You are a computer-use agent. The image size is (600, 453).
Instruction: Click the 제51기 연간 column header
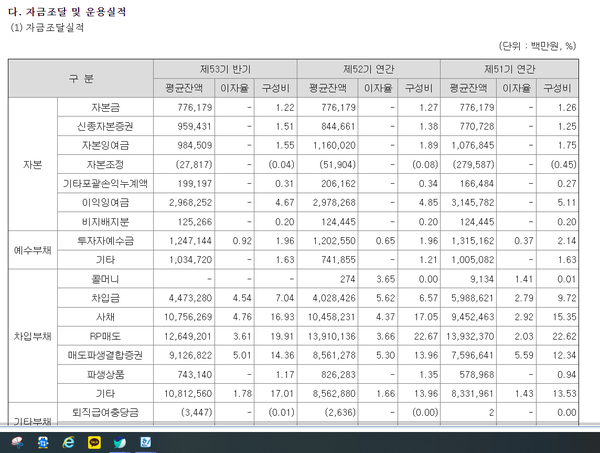[x=509, y=68]
